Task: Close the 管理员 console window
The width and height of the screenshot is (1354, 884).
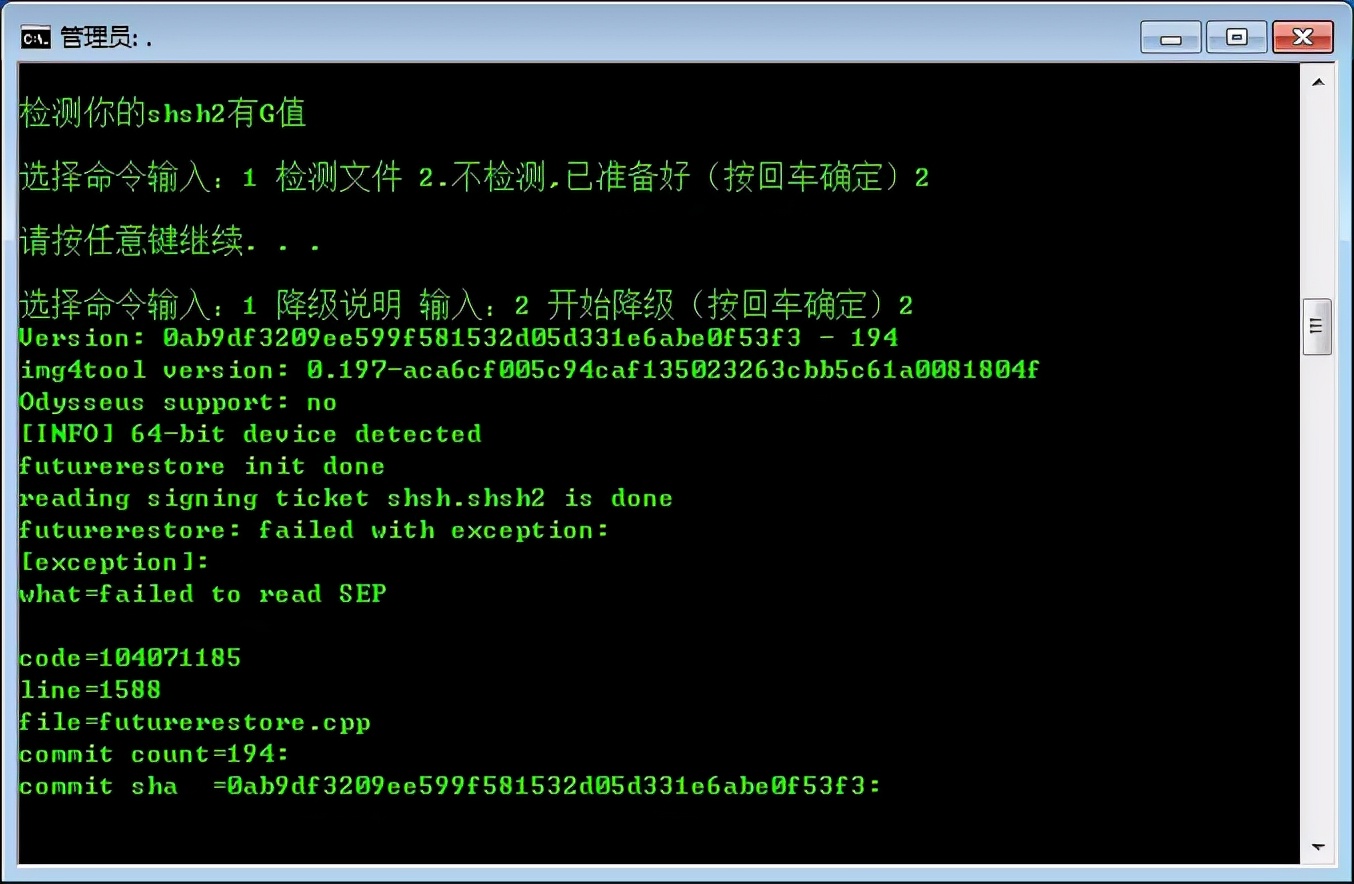Action: 1301,36
